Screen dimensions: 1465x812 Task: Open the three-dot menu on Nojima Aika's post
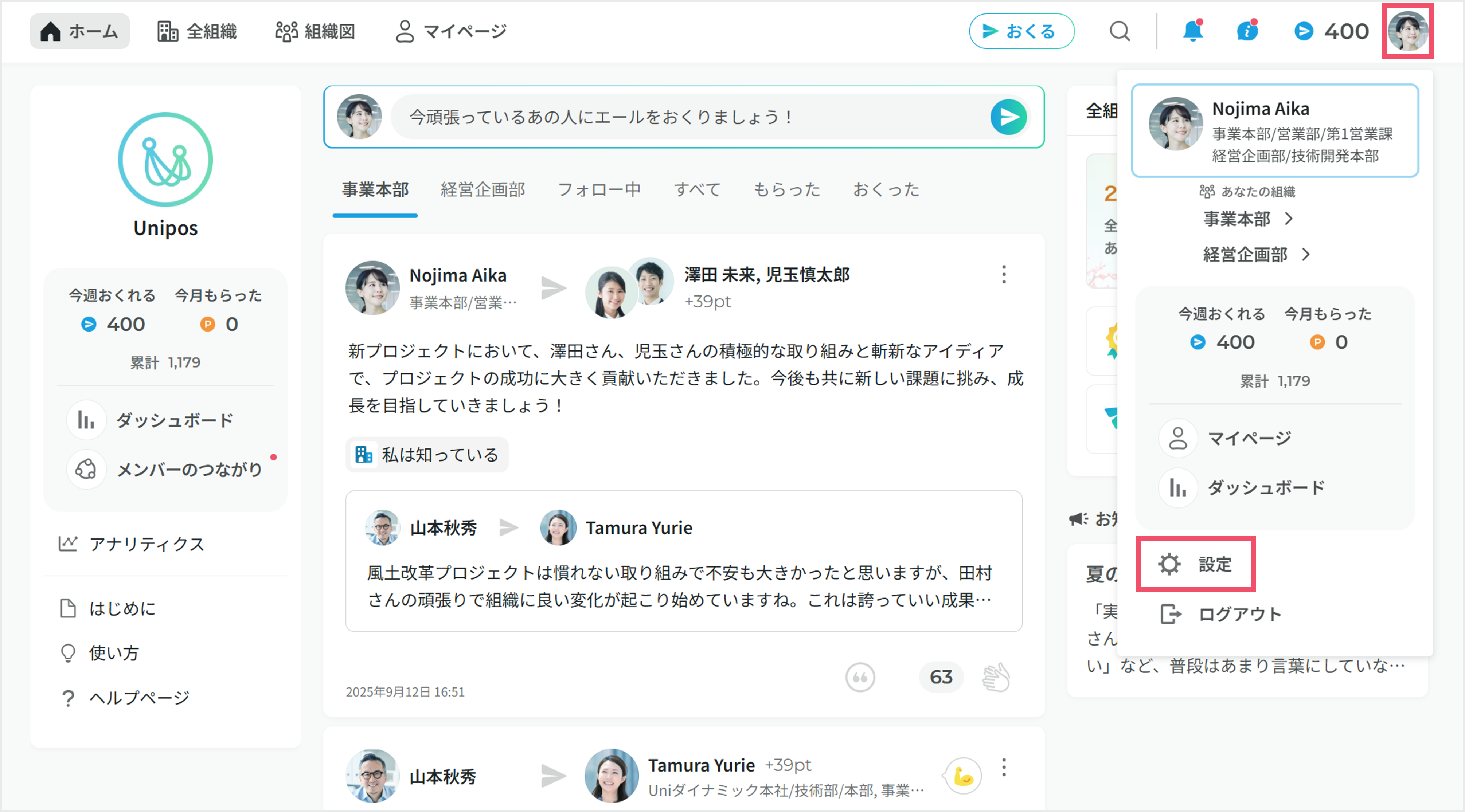coord(1004,275)
